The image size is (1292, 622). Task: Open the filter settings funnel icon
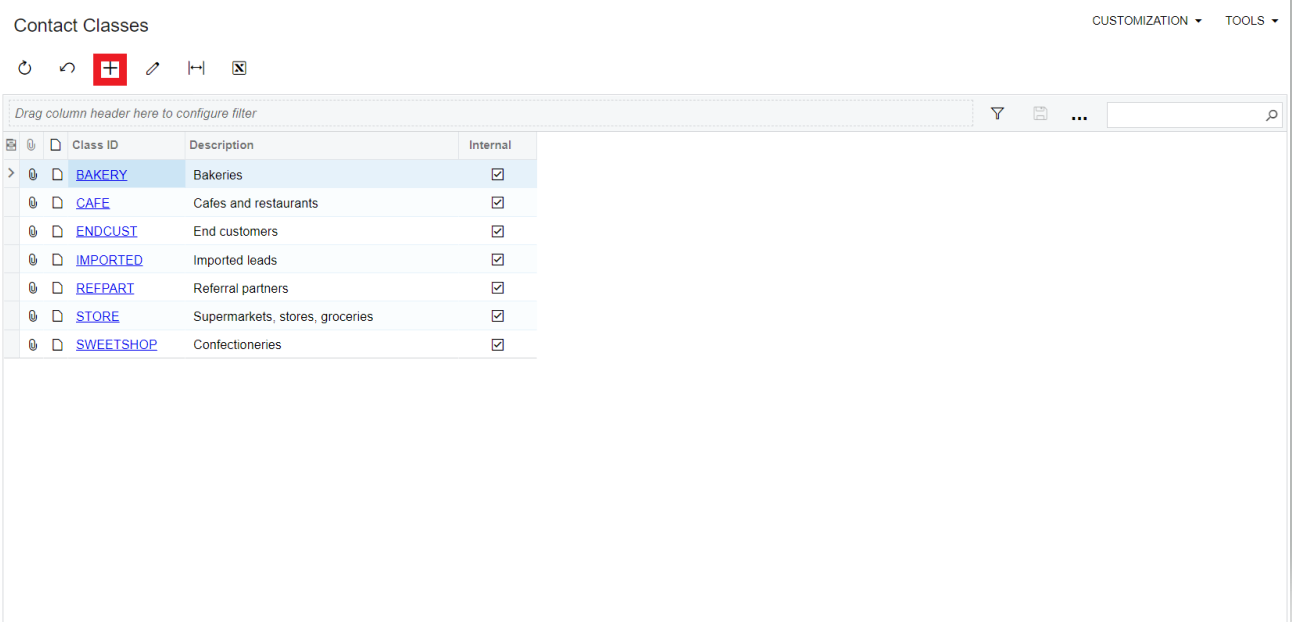(997, 113)
